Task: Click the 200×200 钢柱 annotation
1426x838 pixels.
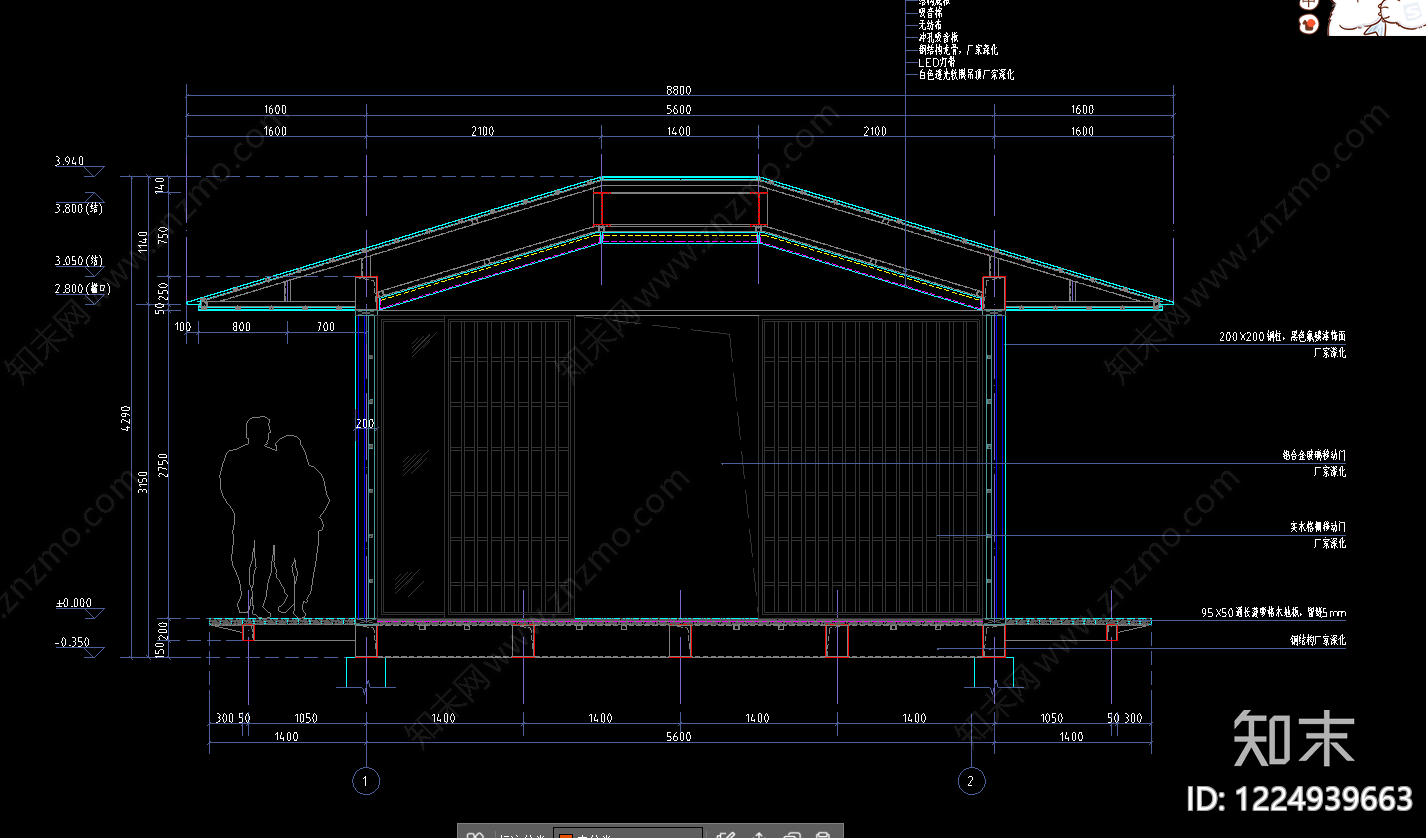Action: pyautogui.click(x=1283, y=337)
